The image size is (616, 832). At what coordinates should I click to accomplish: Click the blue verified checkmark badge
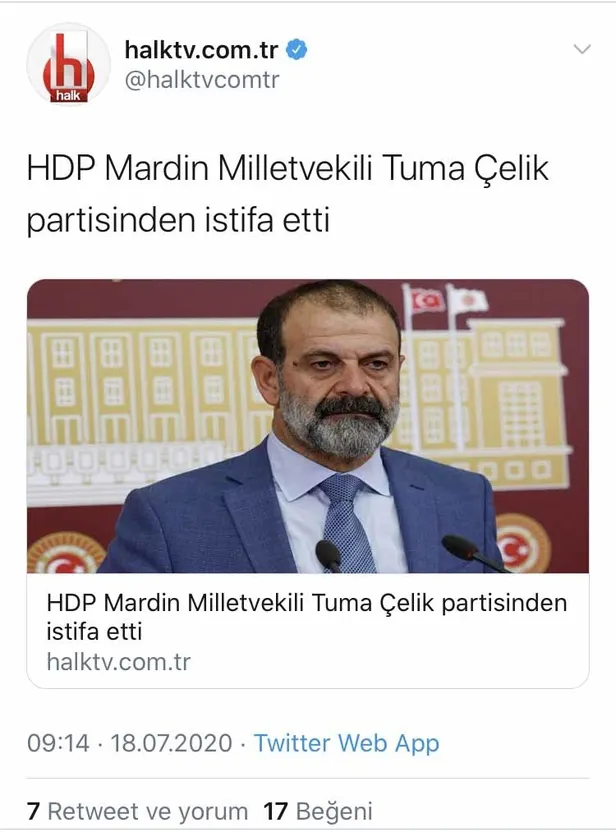[297, 50]
